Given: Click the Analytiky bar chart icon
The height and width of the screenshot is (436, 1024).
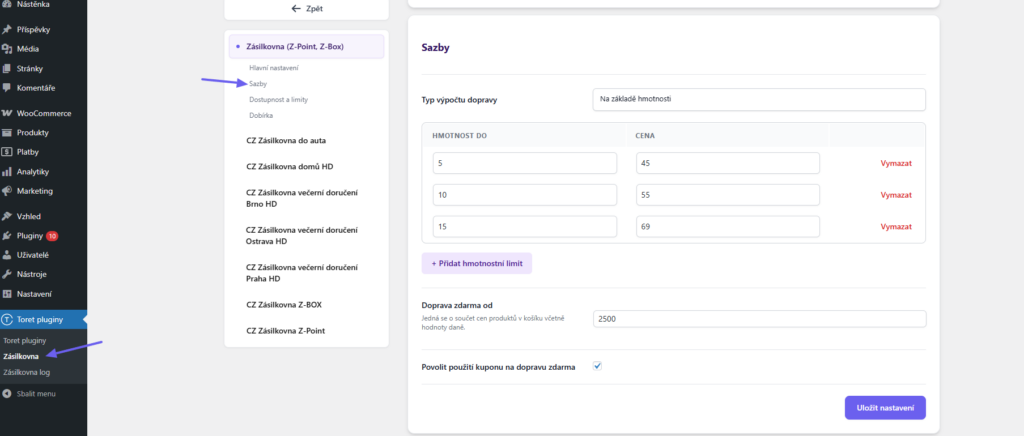Looking at the screenshot, I should point(7,172).
